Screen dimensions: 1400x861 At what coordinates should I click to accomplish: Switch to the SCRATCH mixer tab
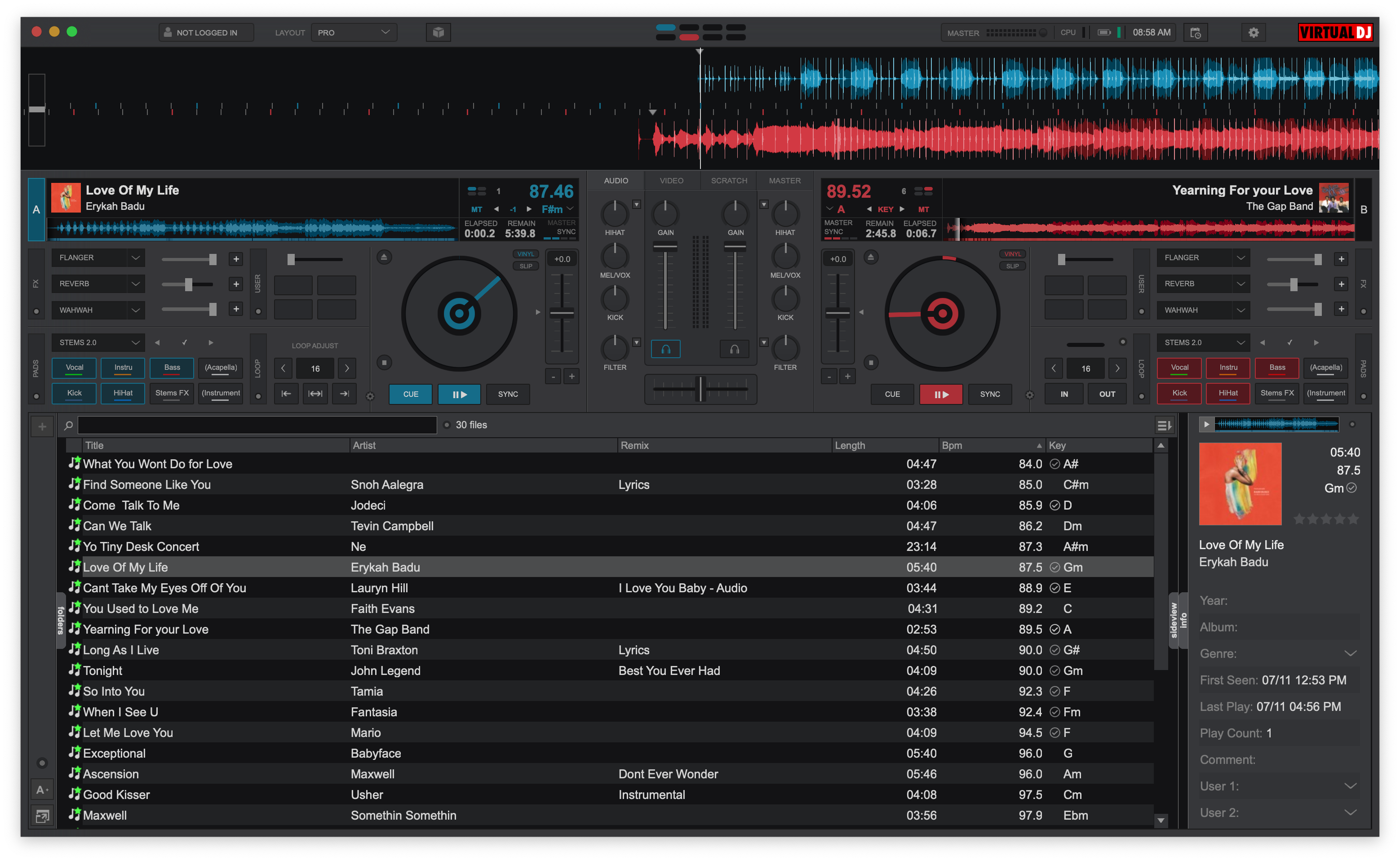[x=729, y=181]
